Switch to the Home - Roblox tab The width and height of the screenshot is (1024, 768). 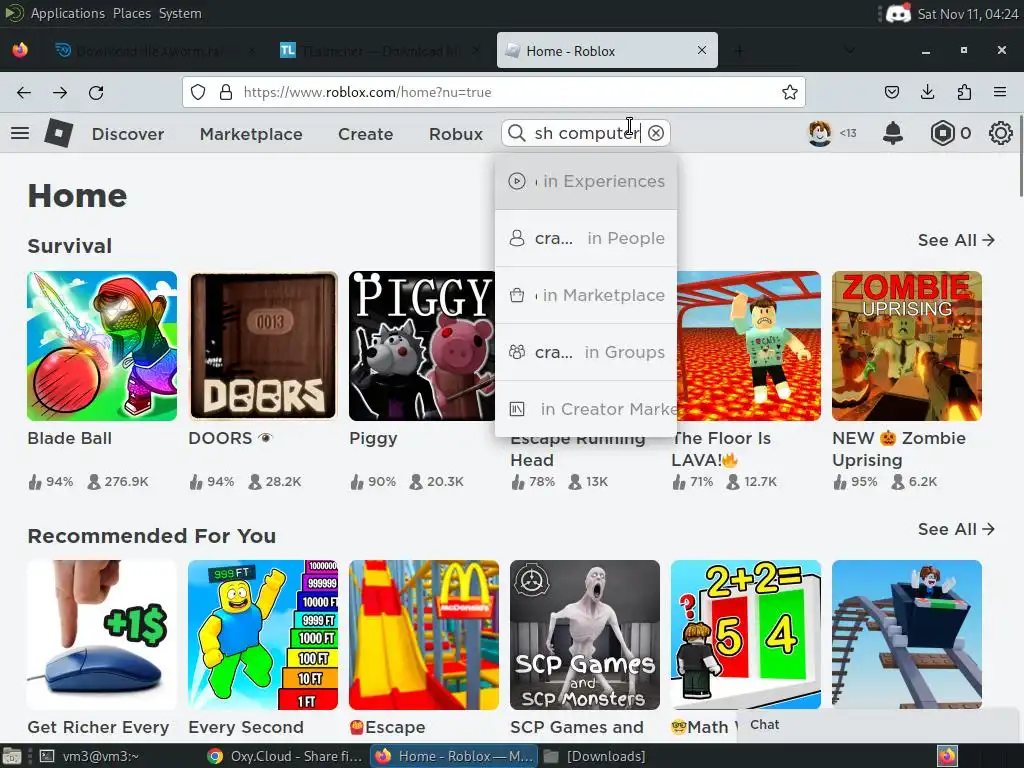pyautogui.click(x=607, y=50)
